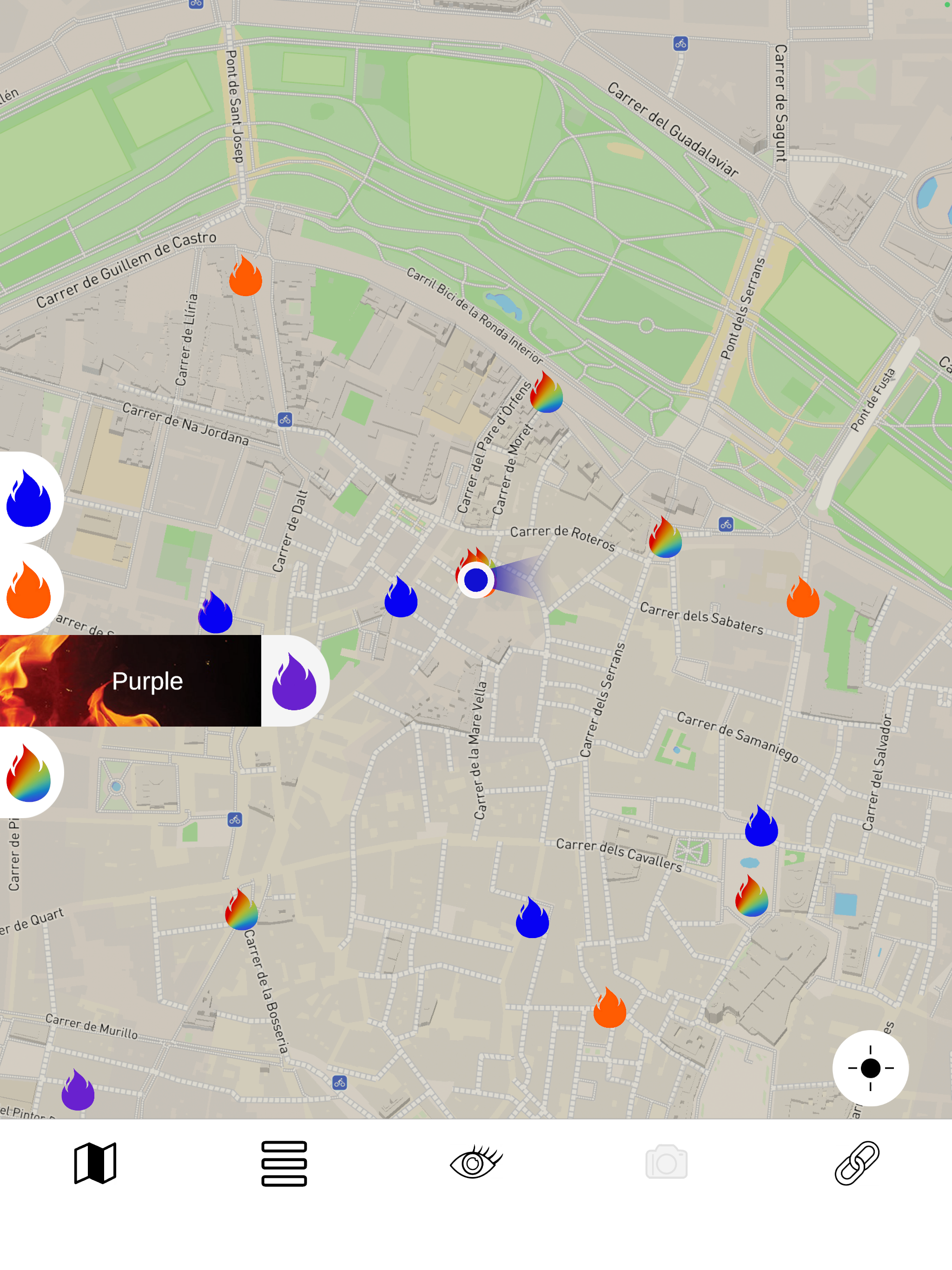The width and height of the screenshot is (952, 1270).
Task: Tap the 'Pont de Sant Josep' label
Action: tap(234, 106)
